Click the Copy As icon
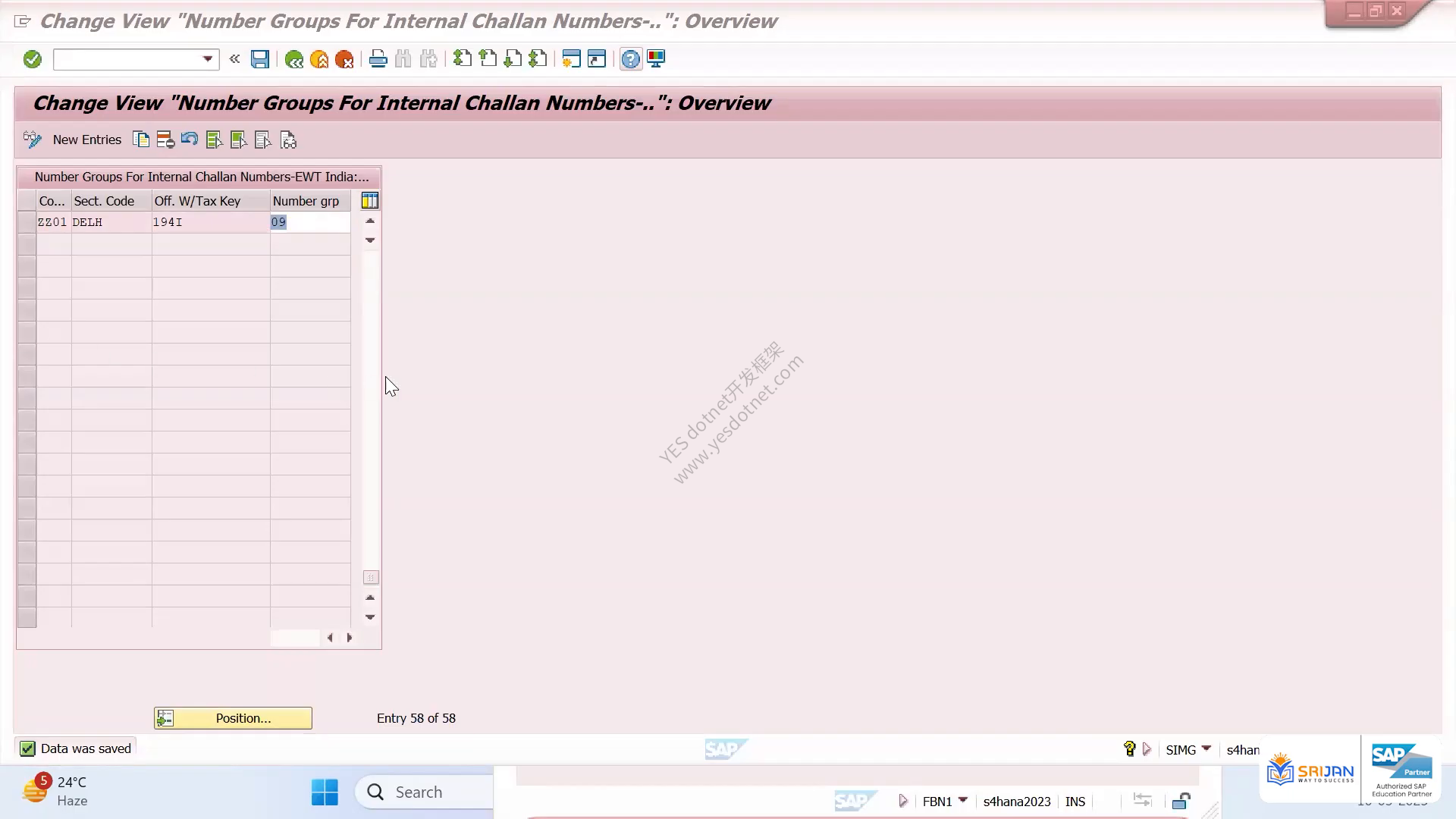Viewport: 1456px width, 819px height. 141,140
